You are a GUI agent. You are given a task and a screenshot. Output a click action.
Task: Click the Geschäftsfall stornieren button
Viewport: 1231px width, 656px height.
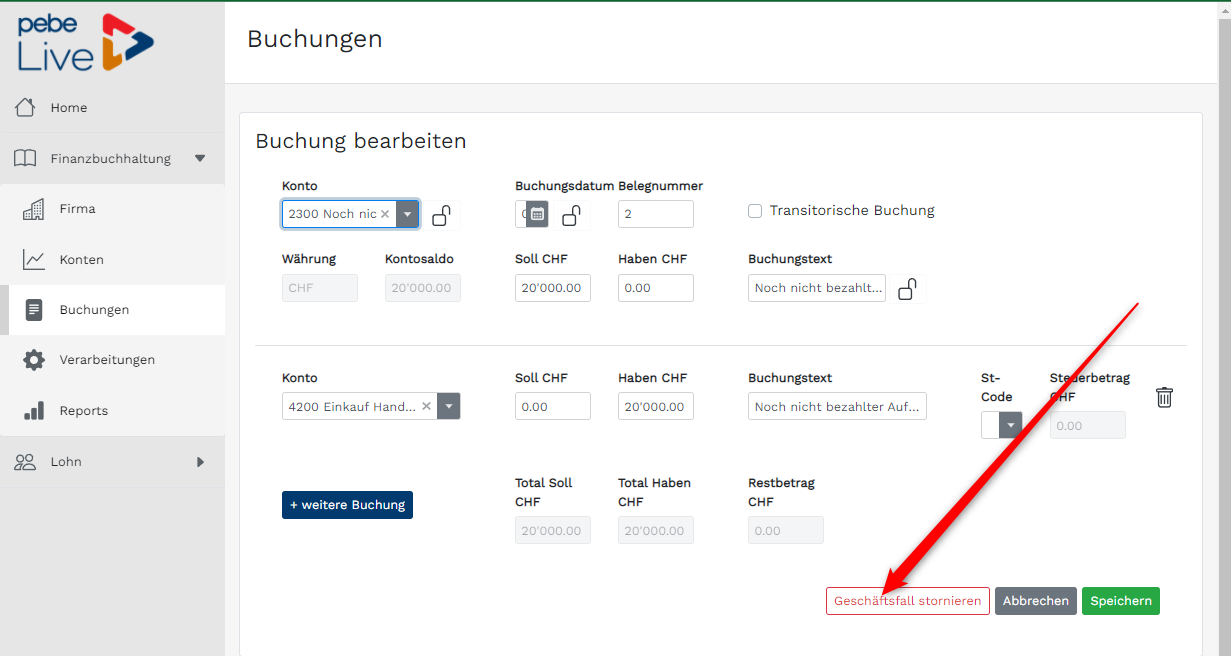point(907,601)
